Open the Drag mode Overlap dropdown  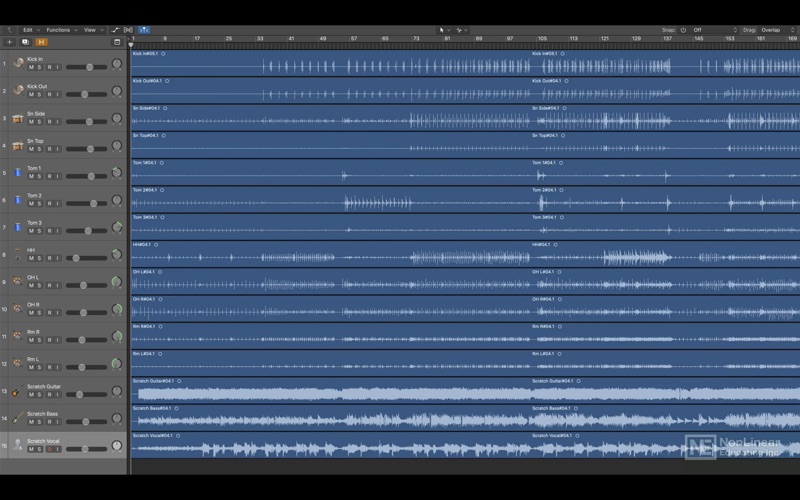pos(777,30)
